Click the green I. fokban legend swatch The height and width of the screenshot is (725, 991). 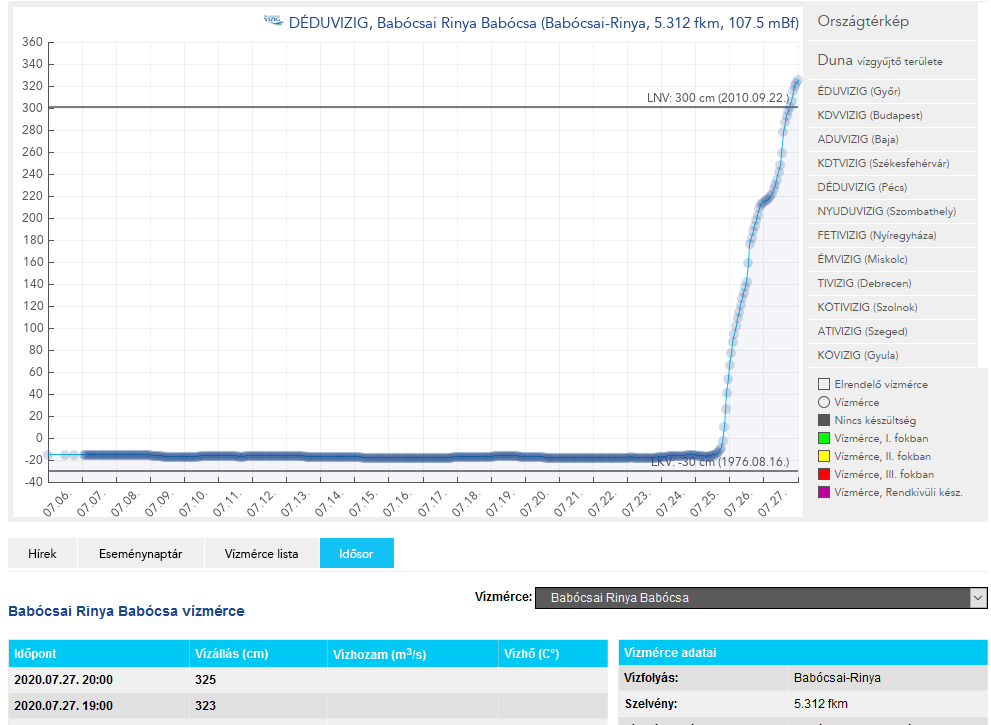(x=824, y=438)
